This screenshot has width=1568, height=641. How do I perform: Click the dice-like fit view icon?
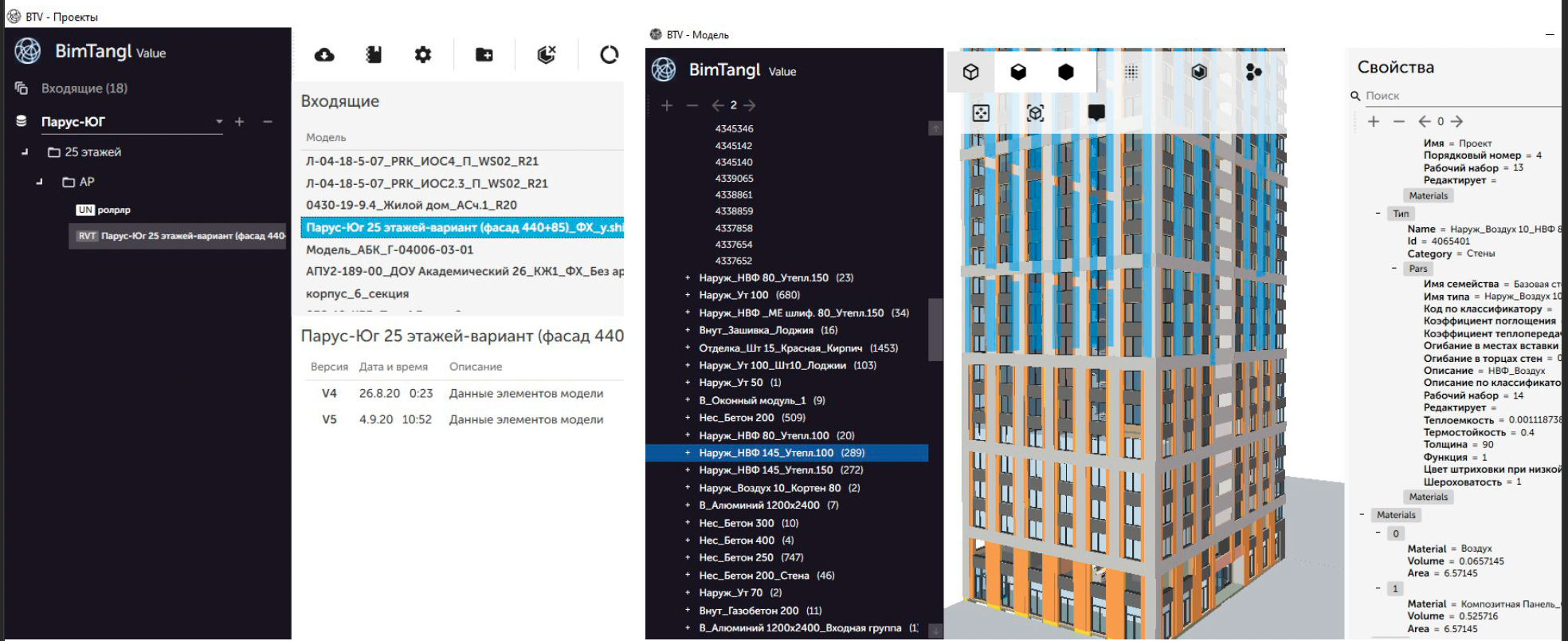click(981, 113)
